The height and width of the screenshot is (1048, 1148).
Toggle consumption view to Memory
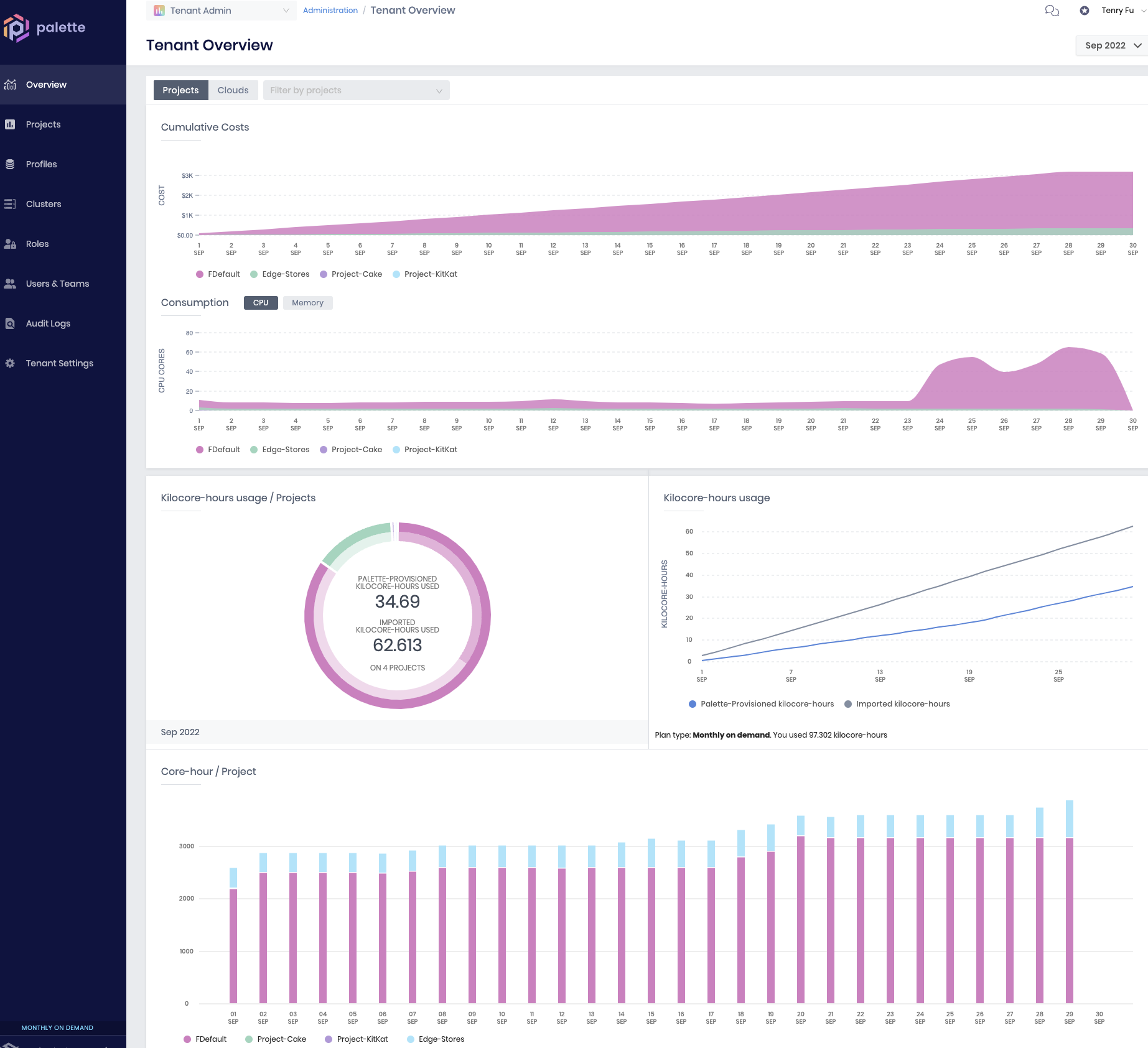click(307, 303)
